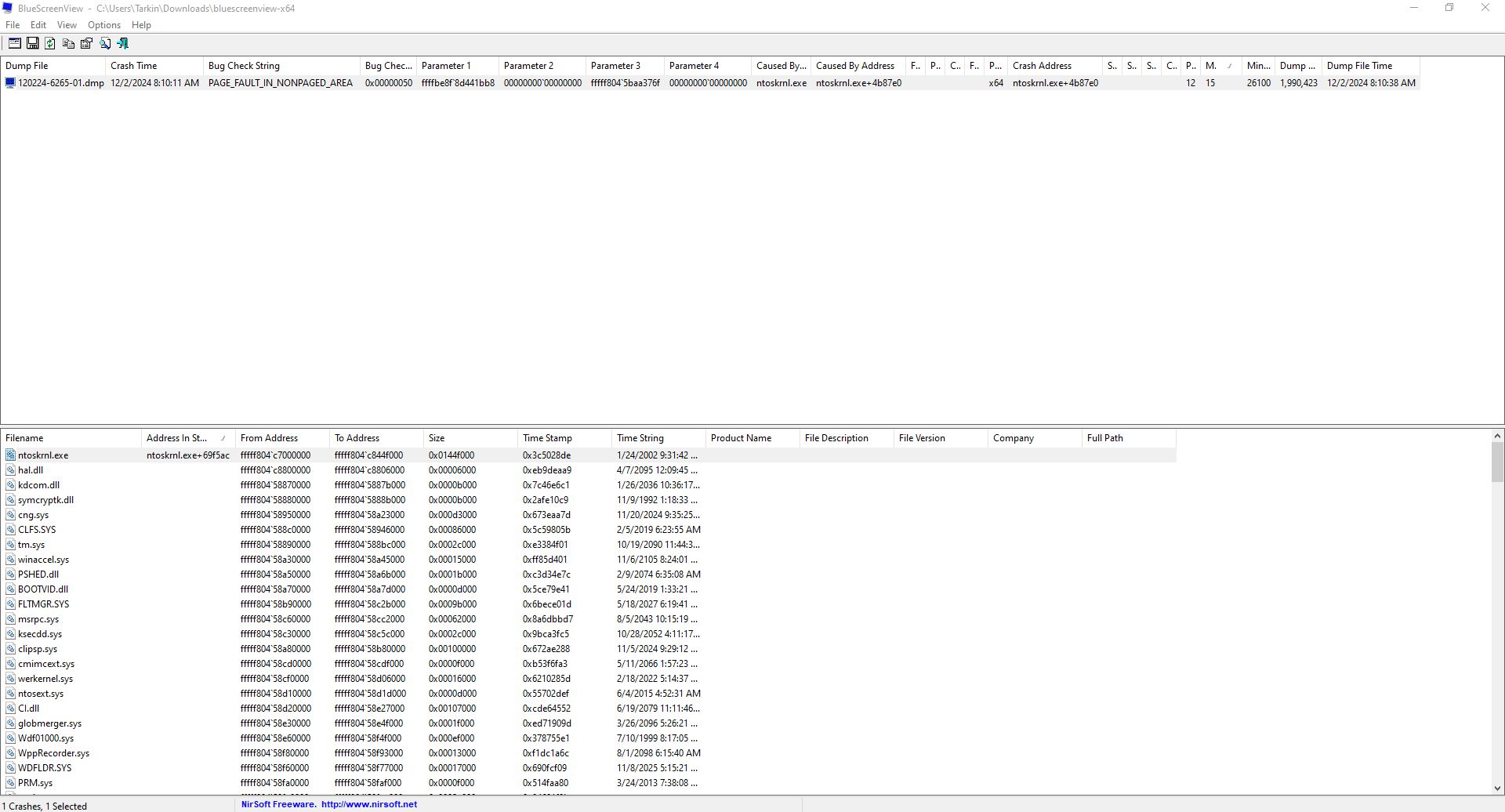The height and width of the screenshot is (812, 1505).
Task: Click bug check code 0x00000050
Action: coord(389,83)
